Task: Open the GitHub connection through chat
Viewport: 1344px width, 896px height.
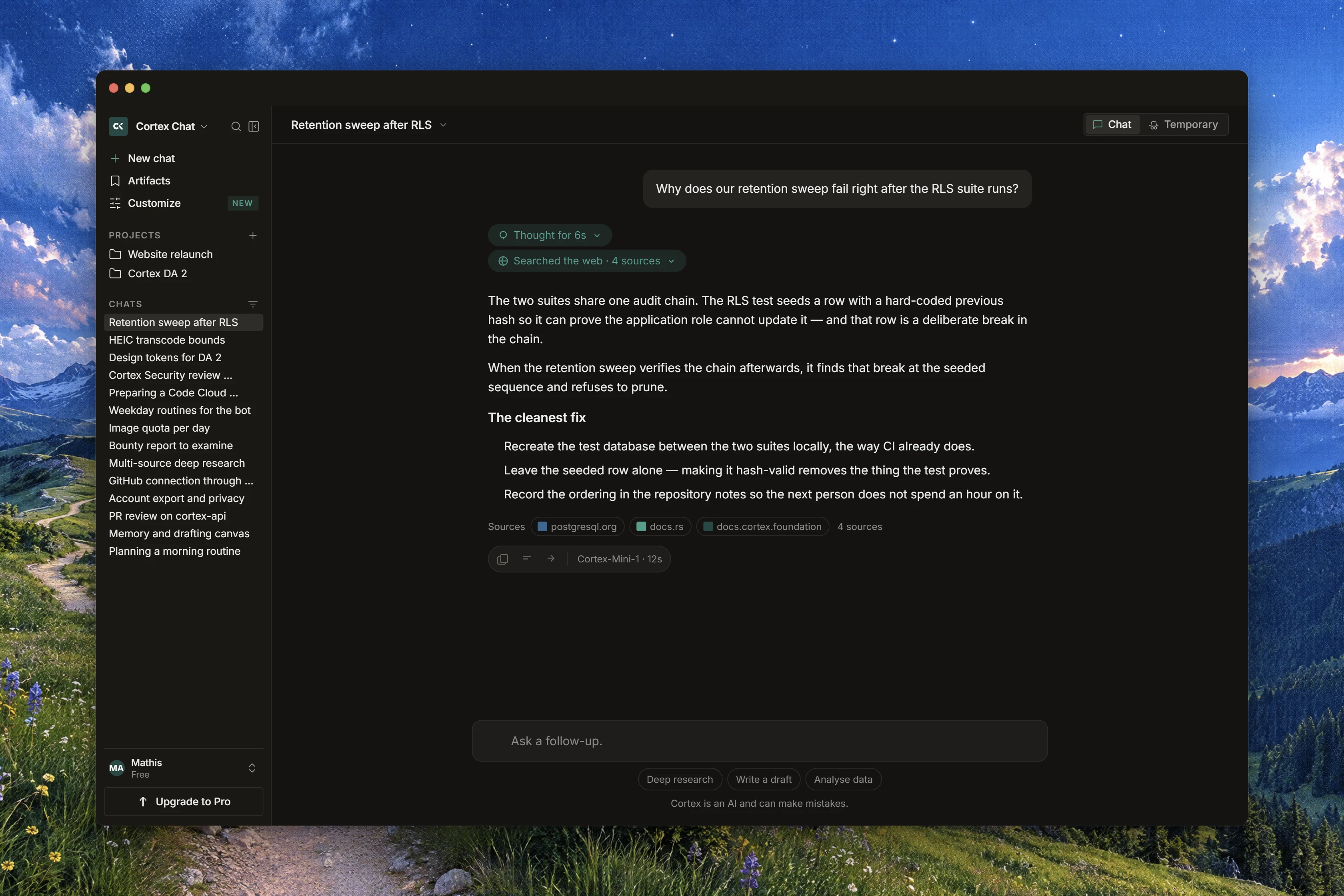Action: click(x=184, y=480)
